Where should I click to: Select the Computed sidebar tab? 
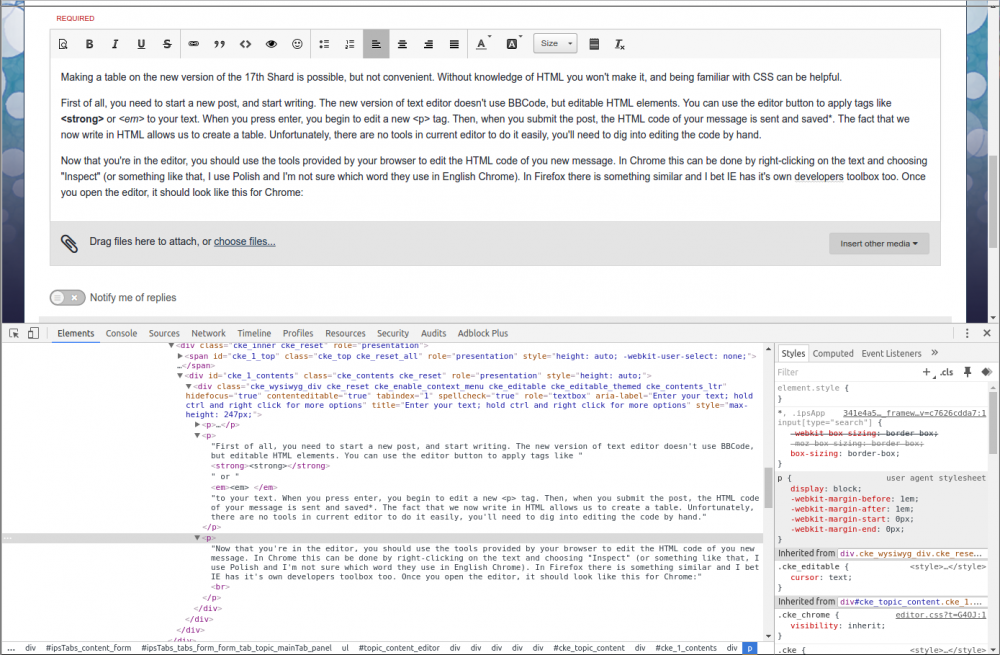(833, 353)
